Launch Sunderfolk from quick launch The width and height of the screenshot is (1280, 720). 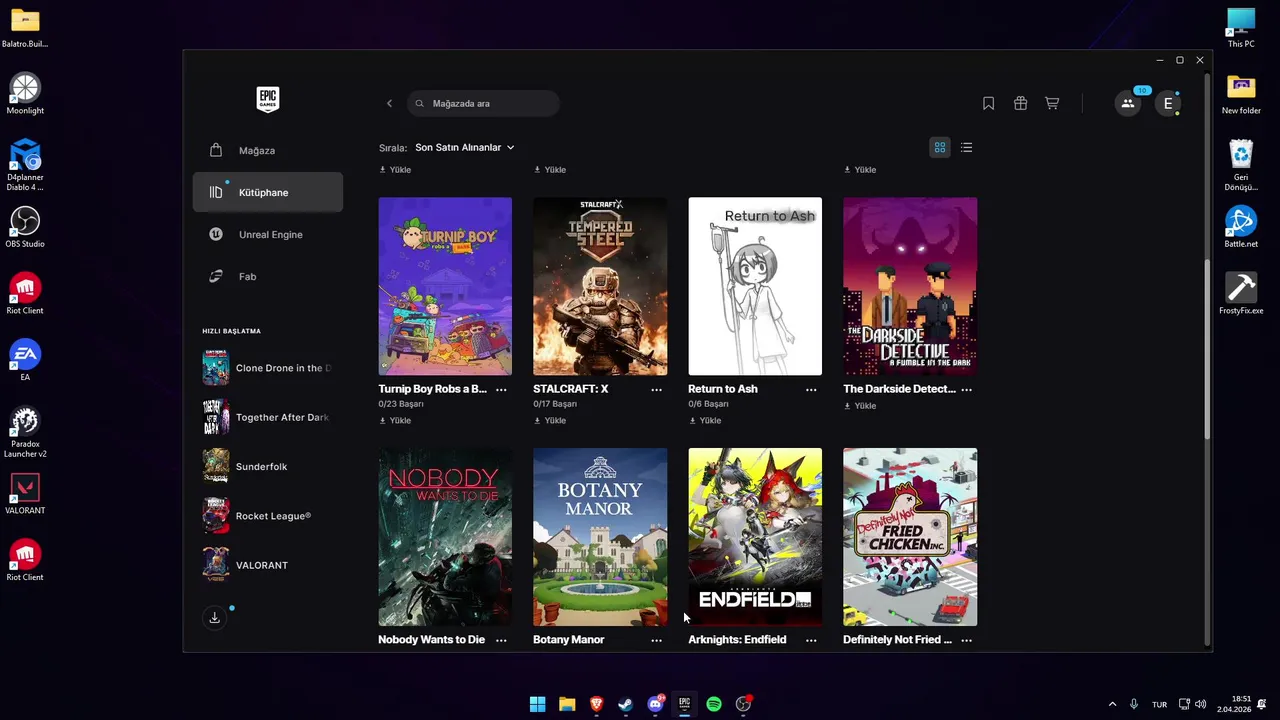click(x=268, y=466)
